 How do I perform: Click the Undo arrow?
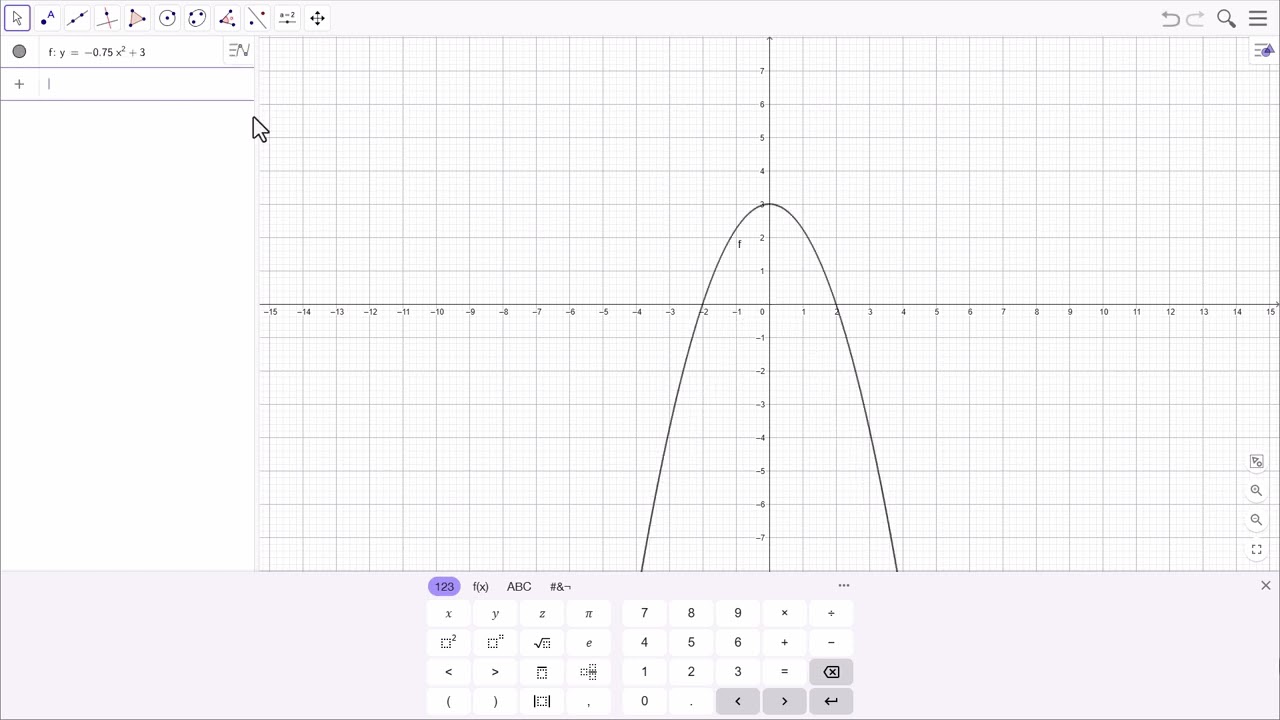1170,18
